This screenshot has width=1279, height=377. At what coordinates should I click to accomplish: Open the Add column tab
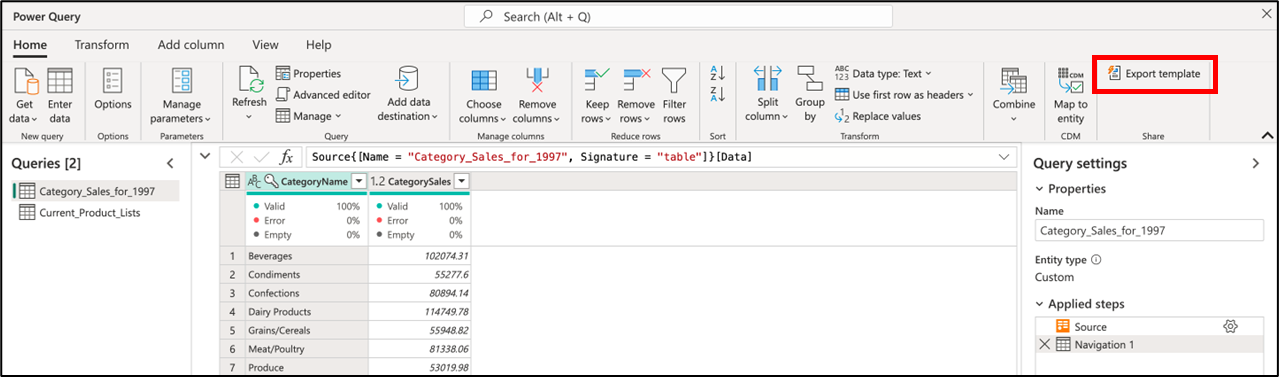(x=191, y=45)
